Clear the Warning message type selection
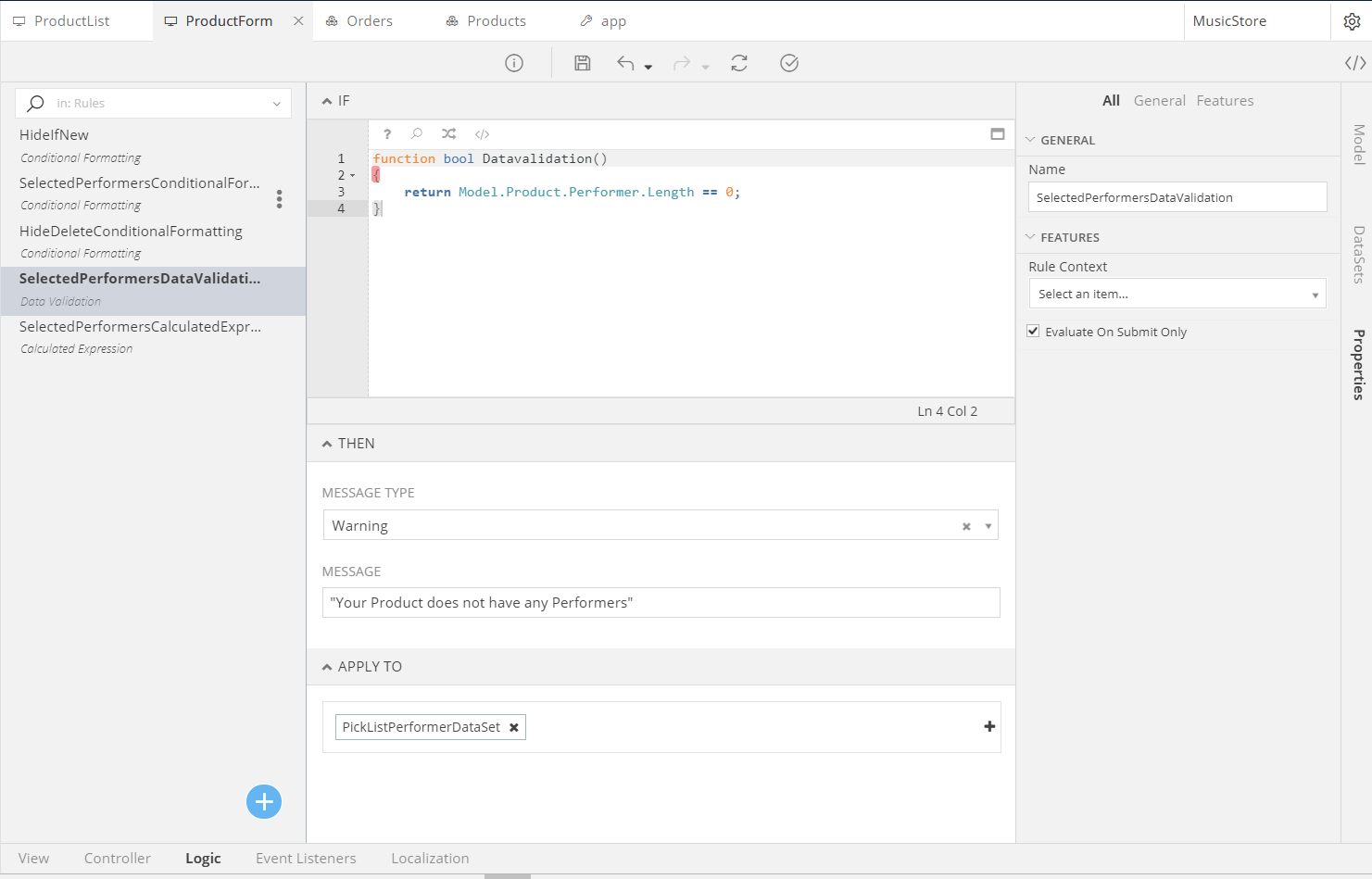 click(x=966, y=526)
